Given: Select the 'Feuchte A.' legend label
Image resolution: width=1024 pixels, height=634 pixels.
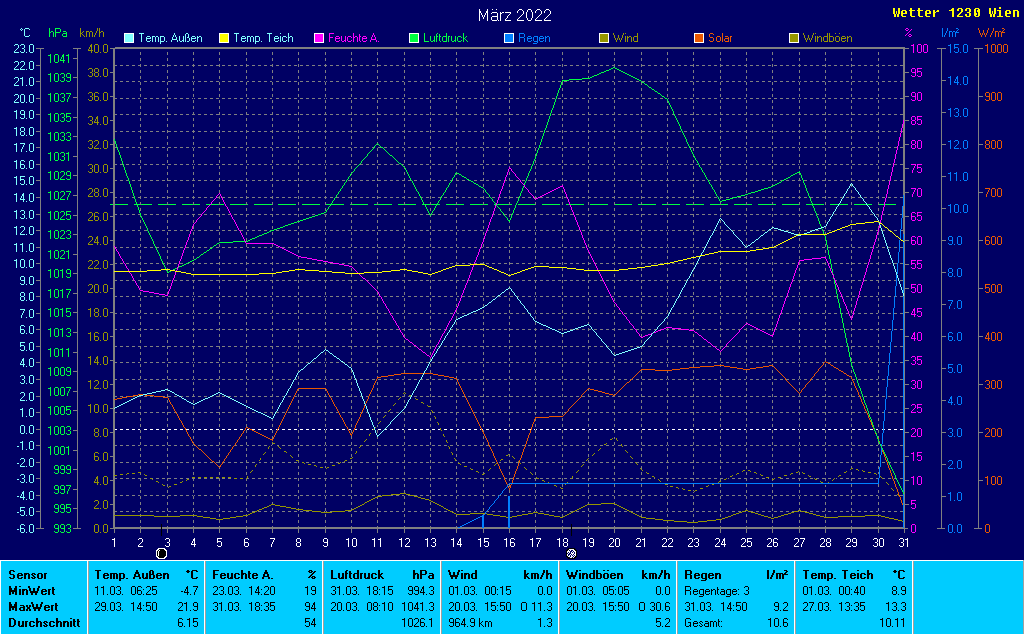Looking at the screenshot, I should [x=353, y=39].
